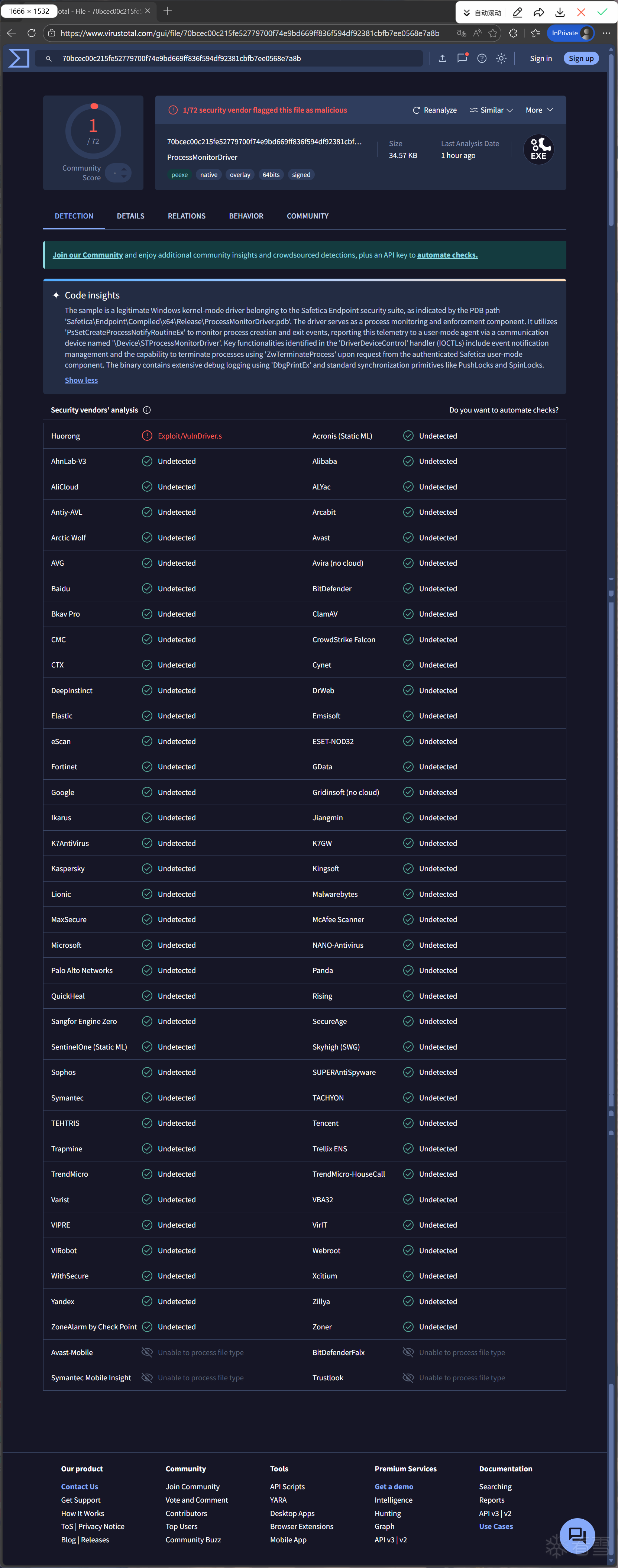Open the floating chat widget icon
Viewport: 618px width, 1568px height.
pos(577,1535)
